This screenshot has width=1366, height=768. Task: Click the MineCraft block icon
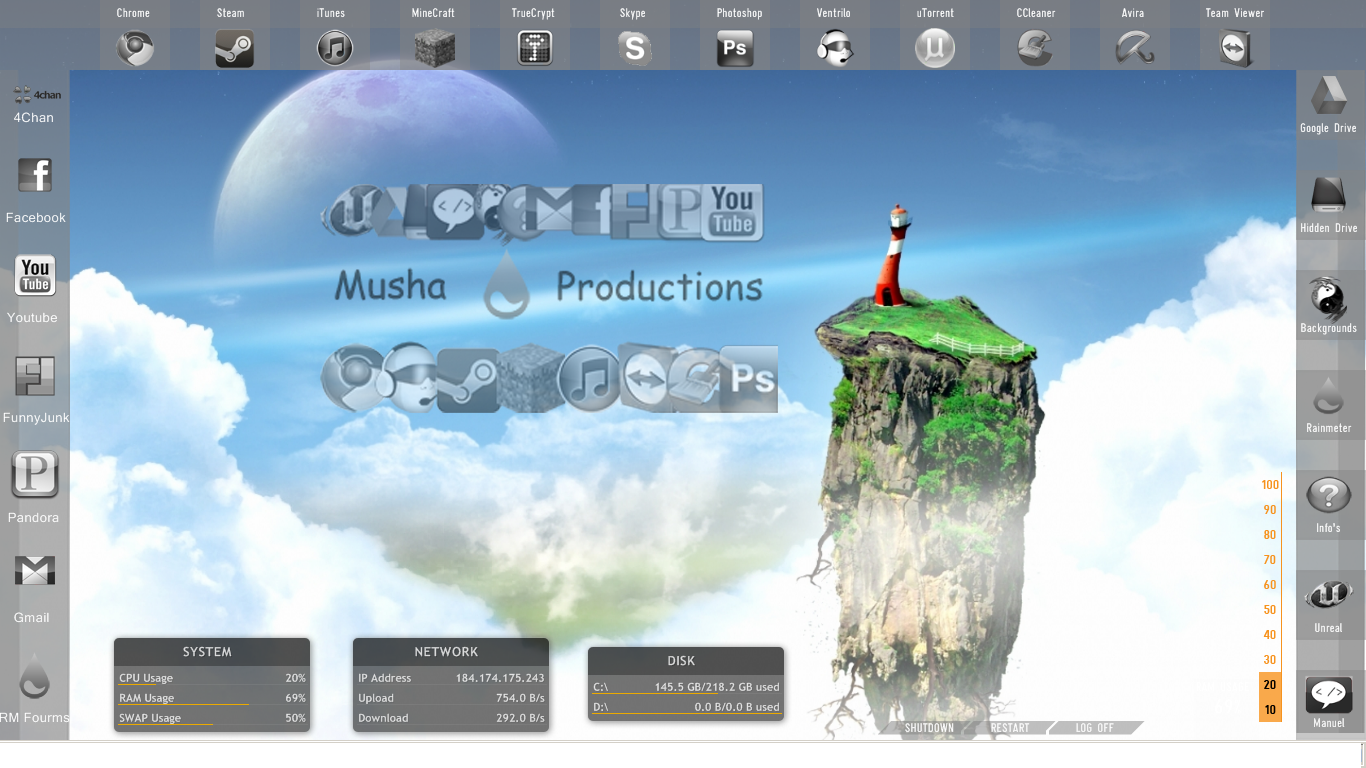[434, 47]
